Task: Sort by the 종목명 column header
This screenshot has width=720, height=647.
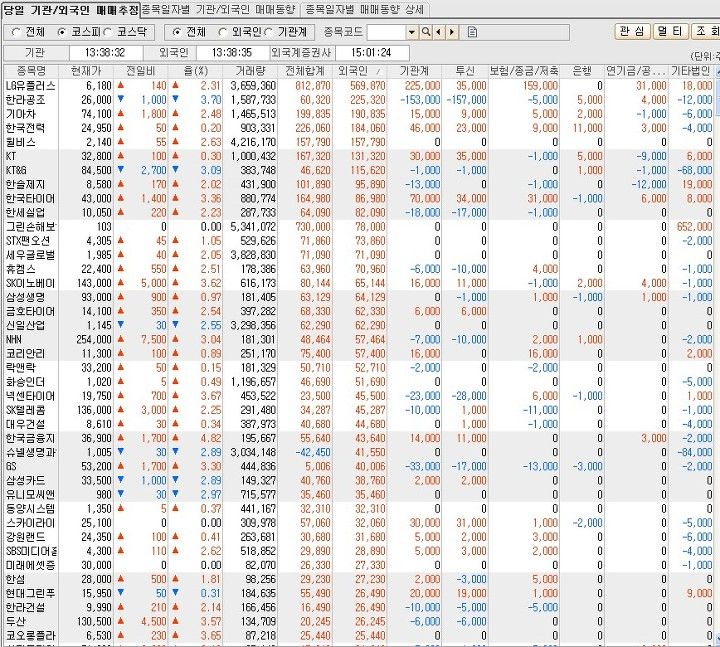Action: coord(31,71)
